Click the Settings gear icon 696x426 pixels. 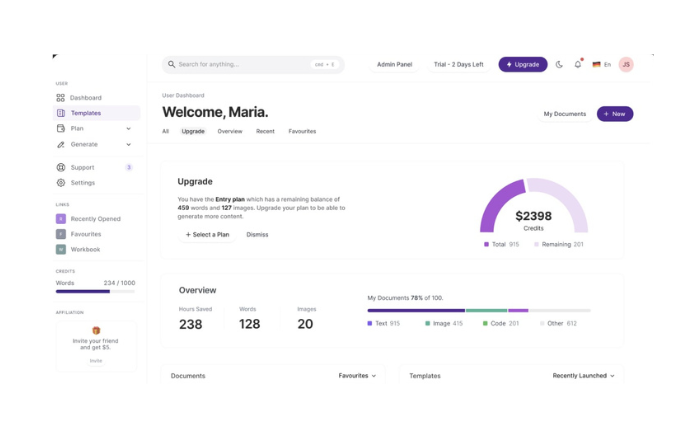[61, 182]
